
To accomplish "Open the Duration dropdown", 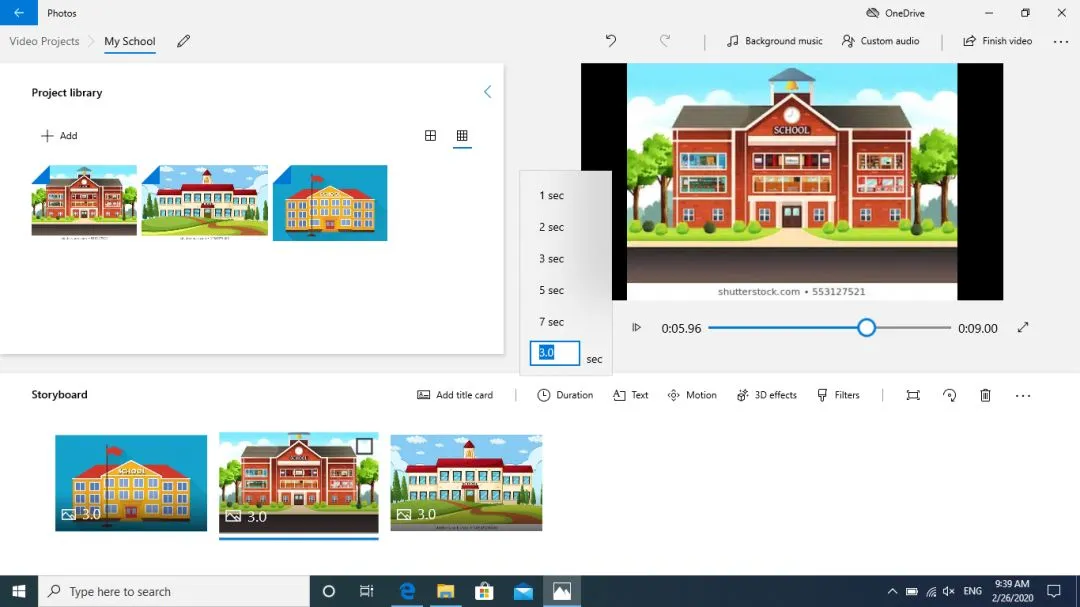I will tap(565, 395).
